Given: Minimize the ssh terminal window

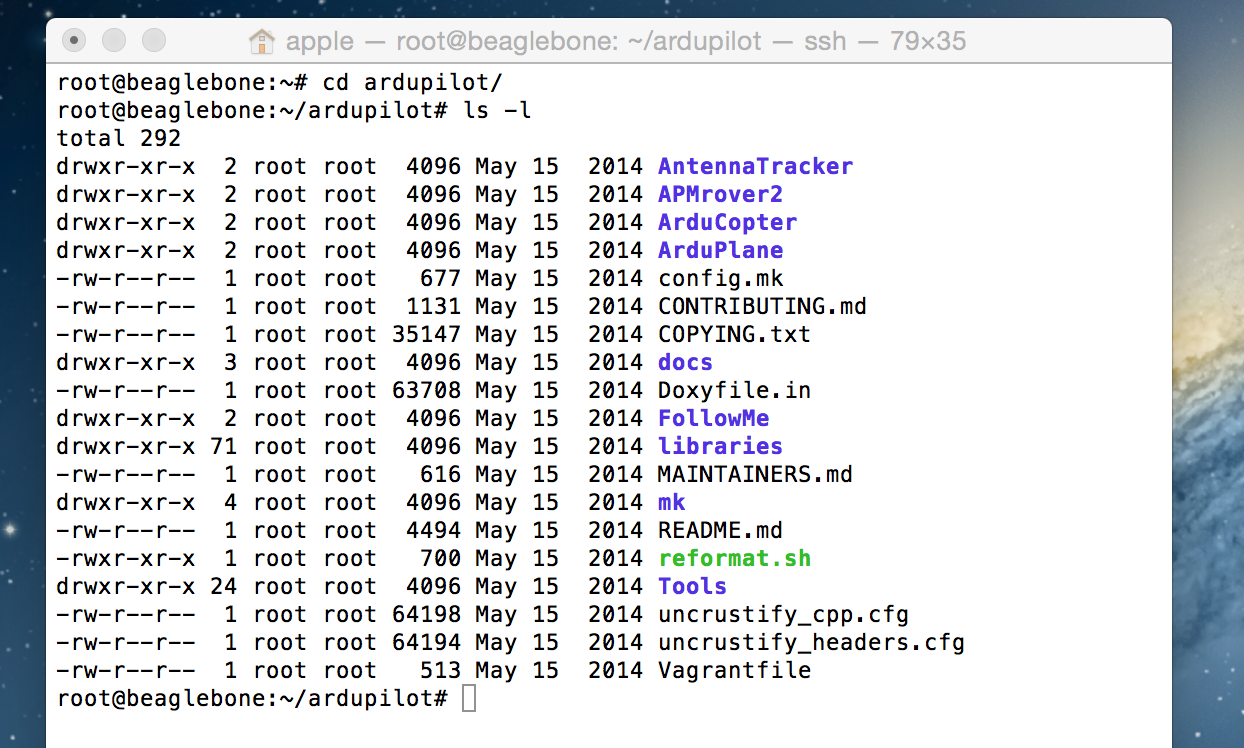Looking at the screenshot, I should 114,41.
